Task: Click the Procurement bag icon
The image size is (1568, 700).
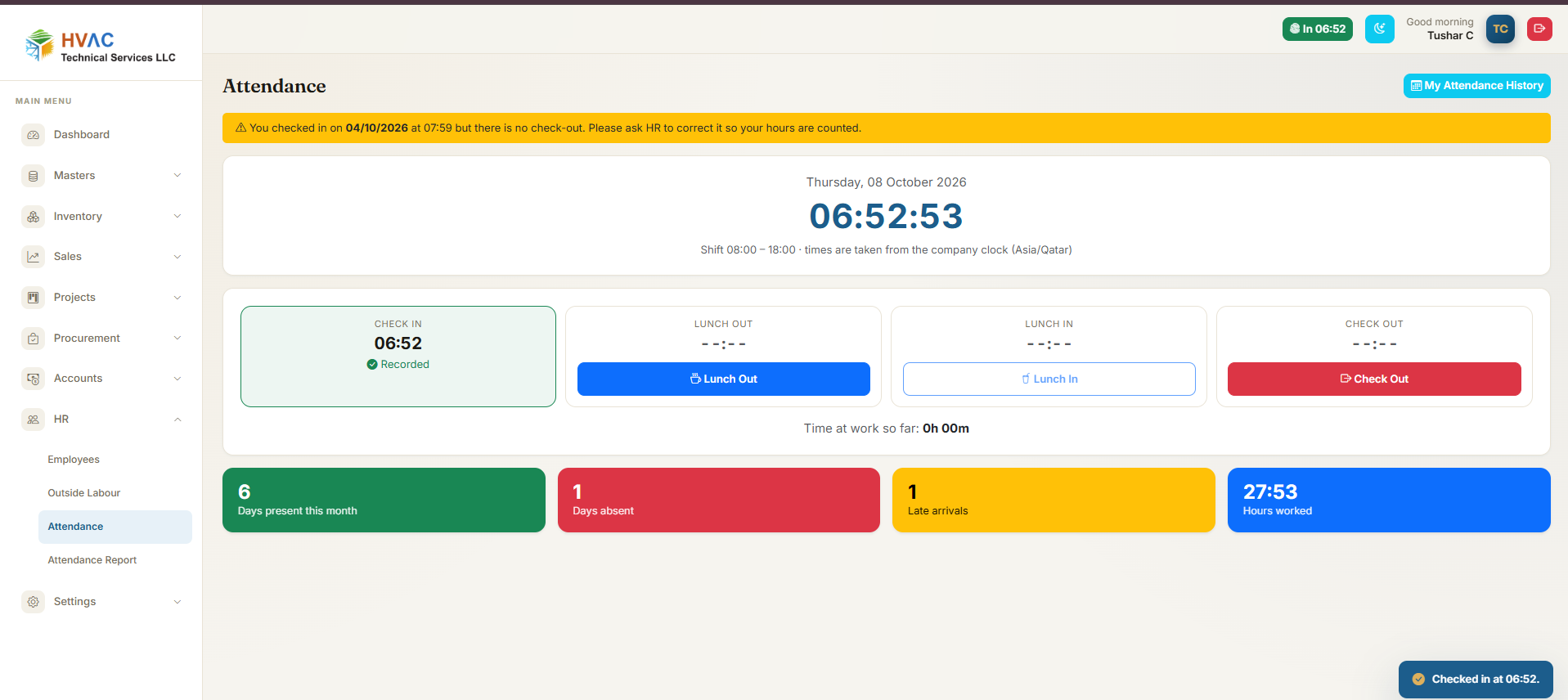Action: click(33, 338)
